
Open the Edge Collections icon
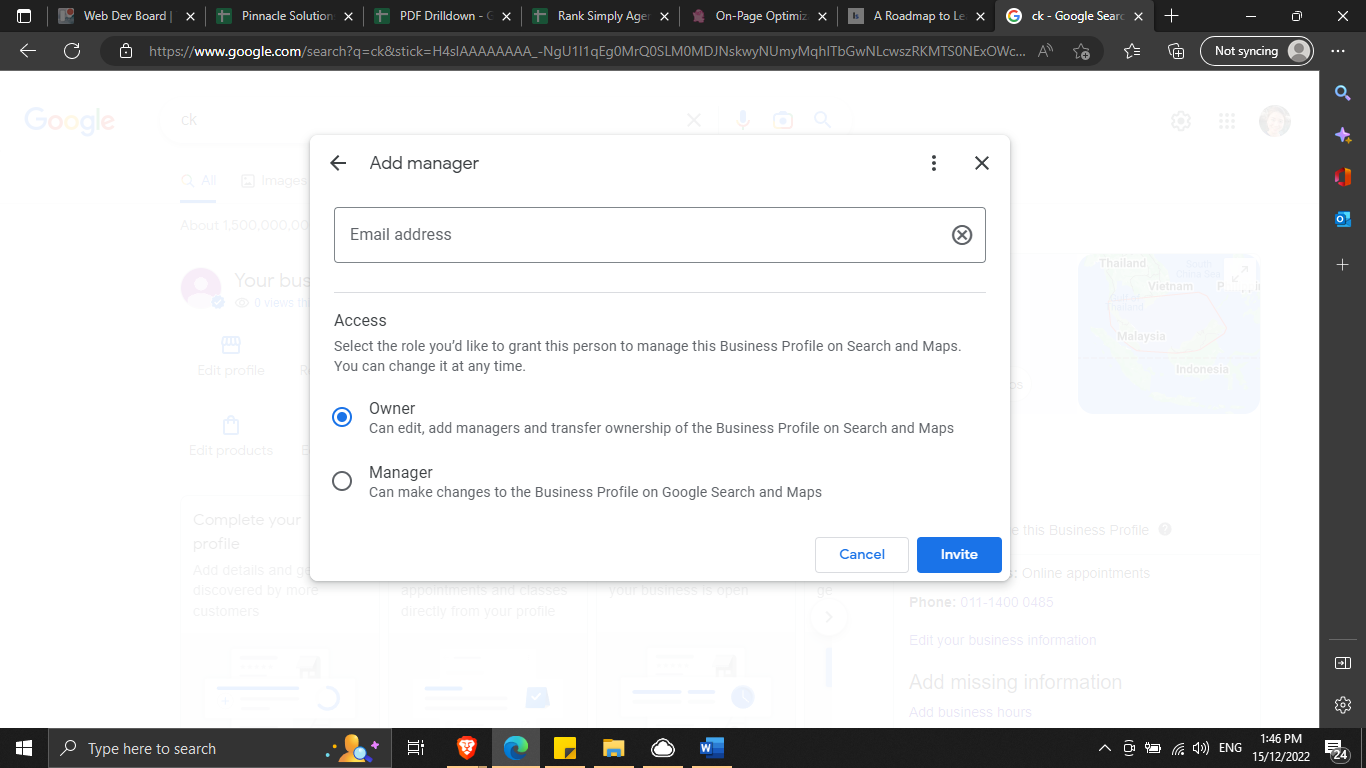(1177, 51)
